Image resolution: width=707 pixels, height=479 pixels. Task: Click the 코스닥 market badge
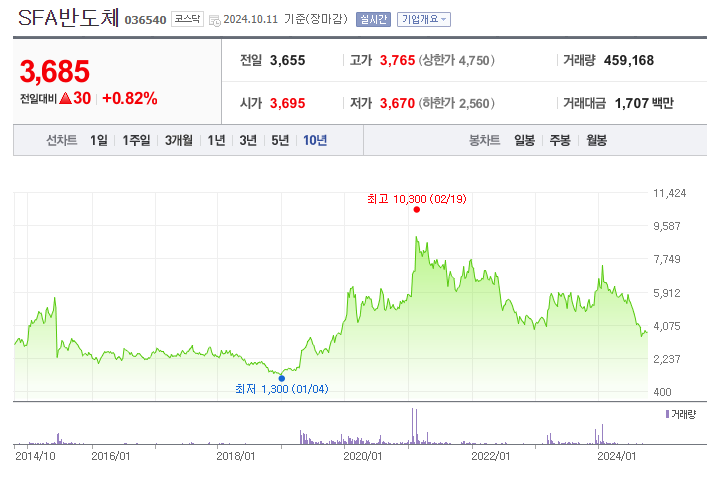[187, 19]
